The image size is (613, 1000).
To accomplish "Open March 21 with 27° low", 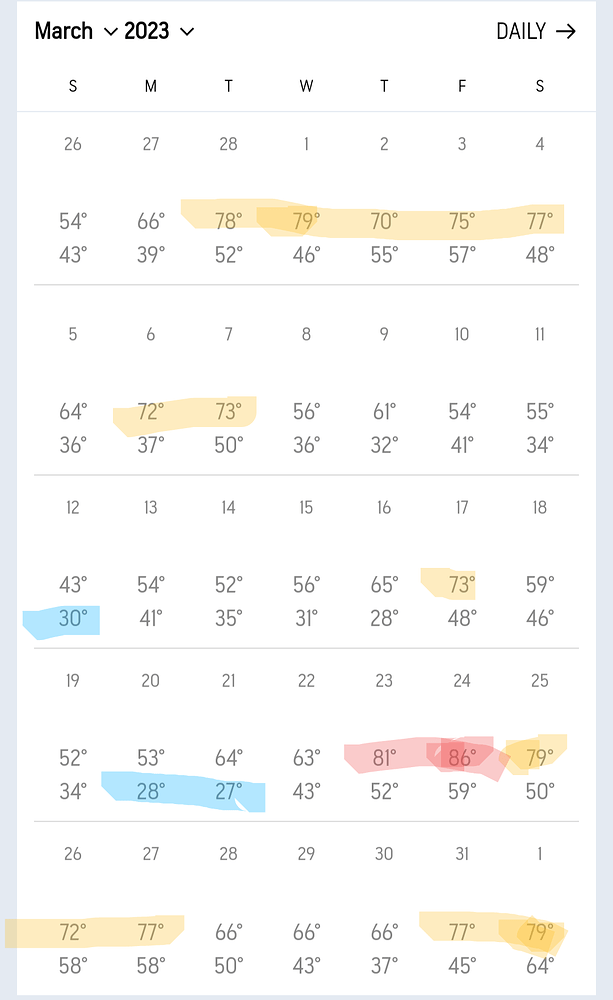I will [228, 738].
